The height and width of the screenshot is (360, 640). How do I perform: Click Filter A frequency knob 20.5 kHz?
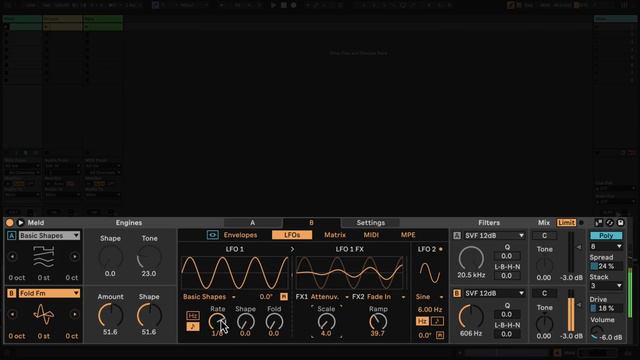pos(471,258)
